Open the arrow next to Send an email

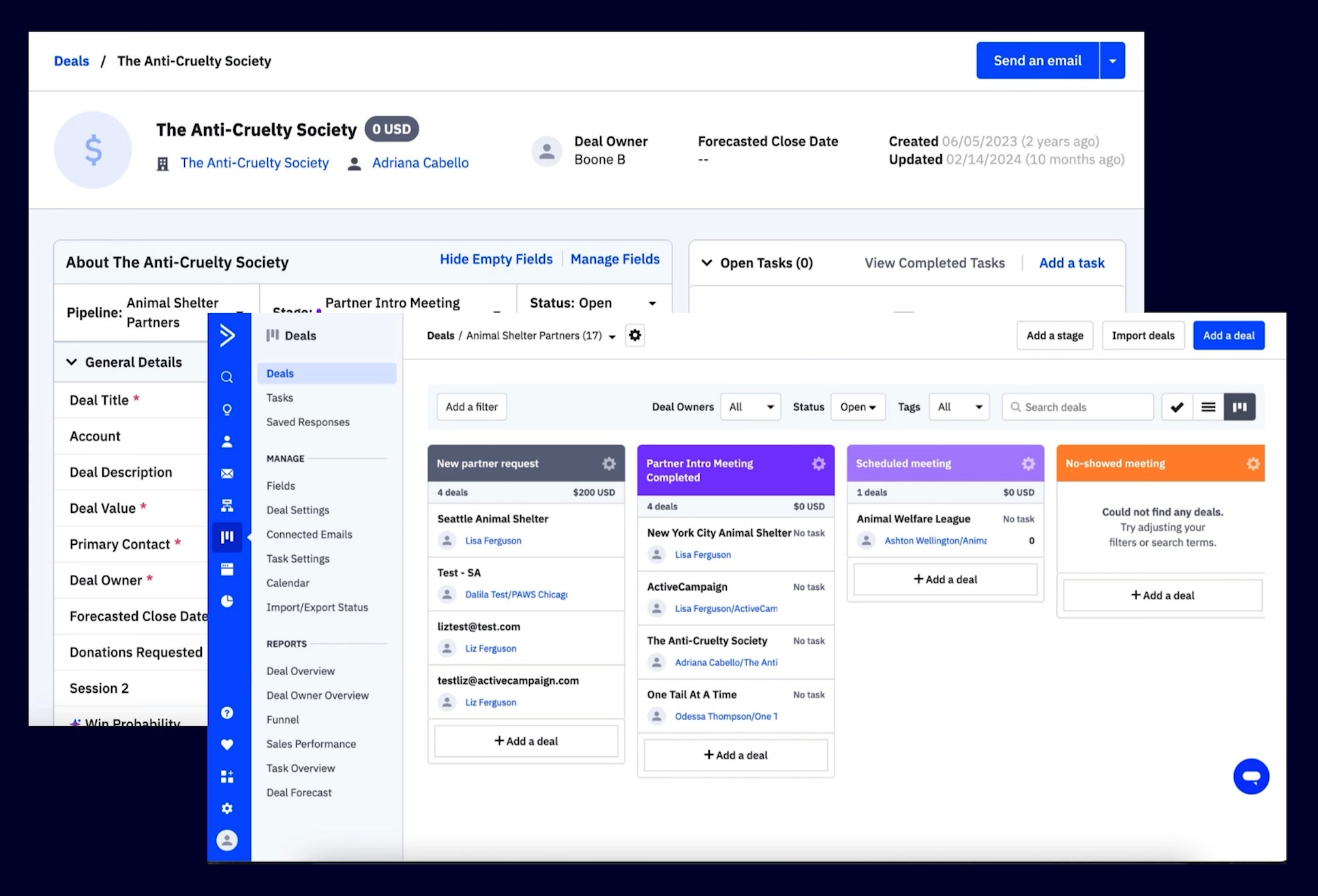tap(1112, 61)
